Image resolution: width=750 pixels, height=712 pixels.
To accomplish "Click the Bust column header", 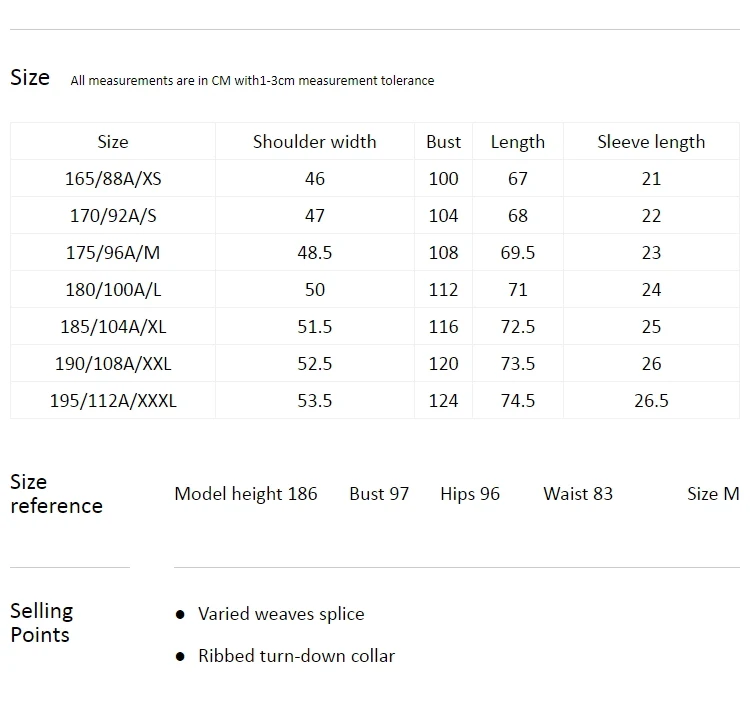I will click(443, 142).
